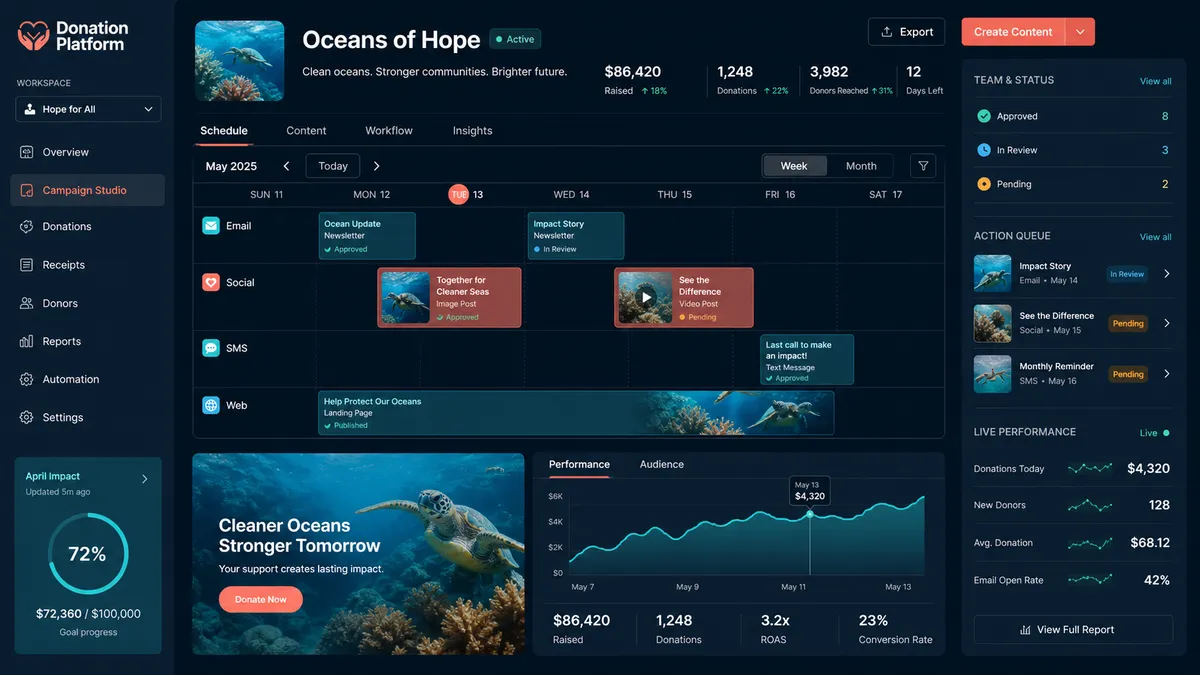Open the Last call SMS text message event
This screenshot has width=1200, height=675.
pyautogui.click(x=807, y=360)
